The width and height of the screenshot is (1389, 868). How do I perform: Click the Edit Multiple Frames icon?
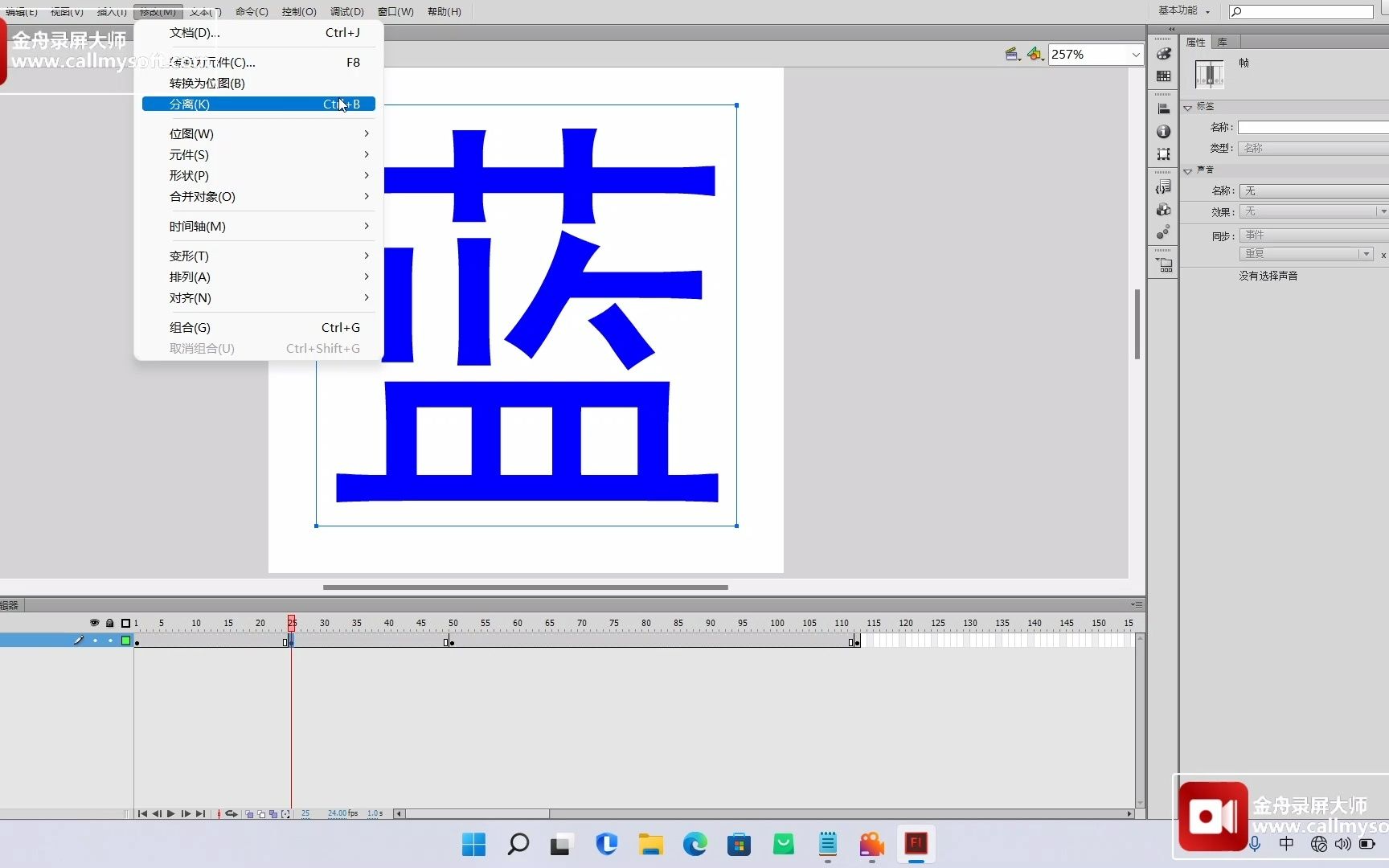(273, 814)
